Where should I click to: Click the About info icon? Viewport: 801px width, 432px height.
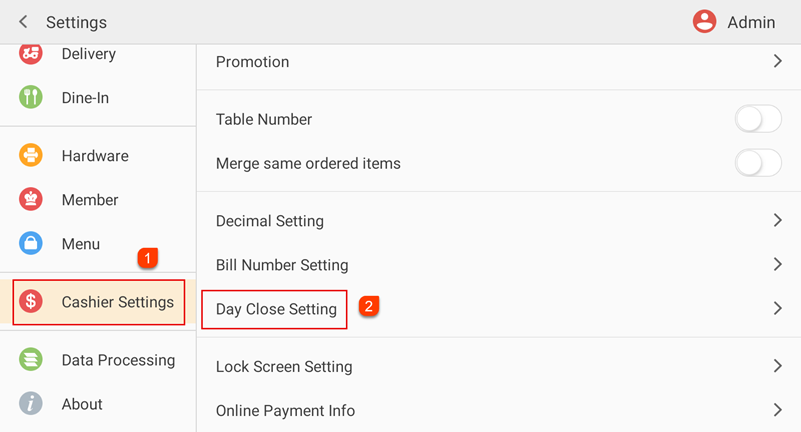(31, 404)
